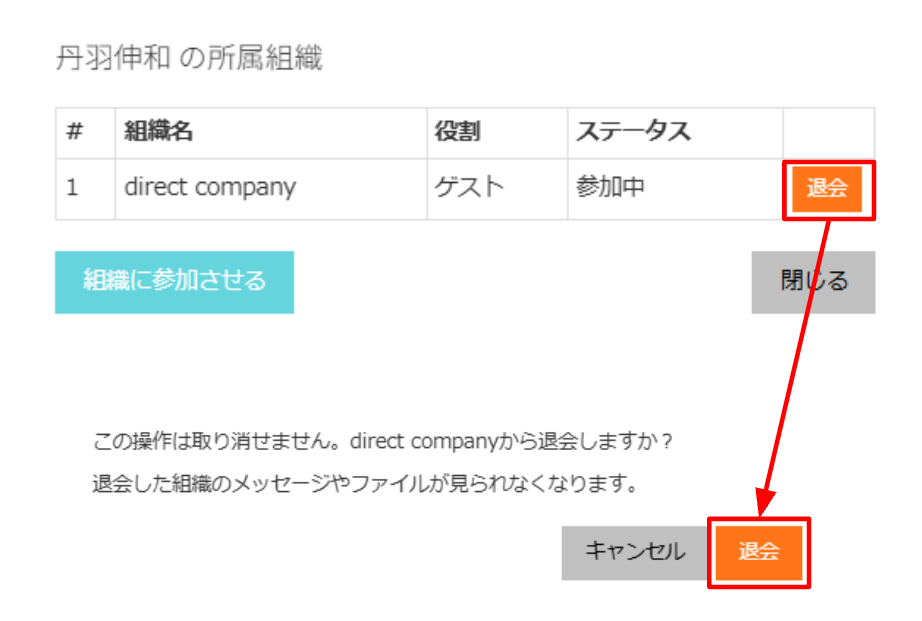The height and width of the screenshot is (621, 922).
Task: Confirm withdrawal with orange 退会 next to キャンセル
Action: (x=759, y=553)
